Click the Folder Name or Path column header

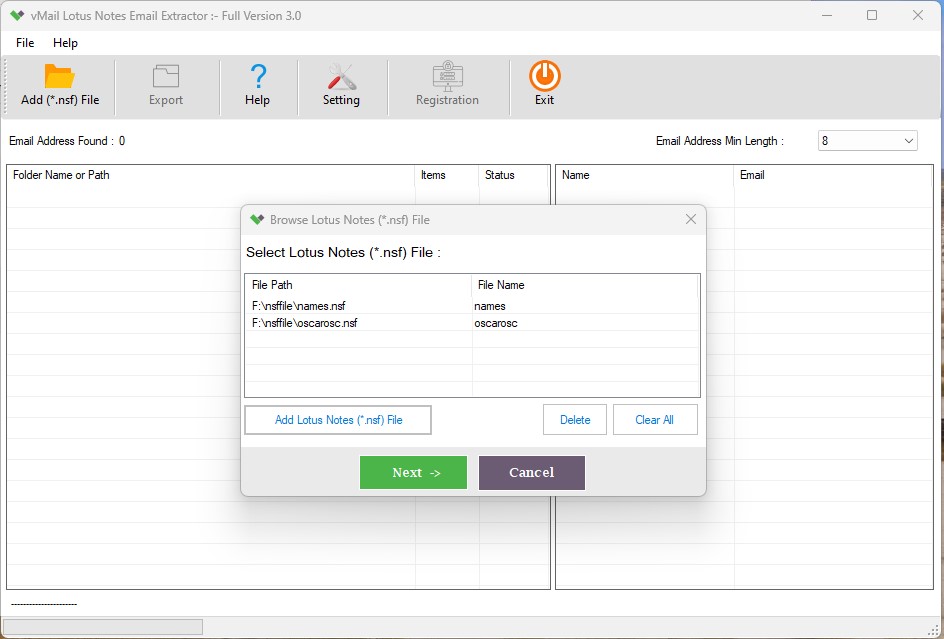211,175
